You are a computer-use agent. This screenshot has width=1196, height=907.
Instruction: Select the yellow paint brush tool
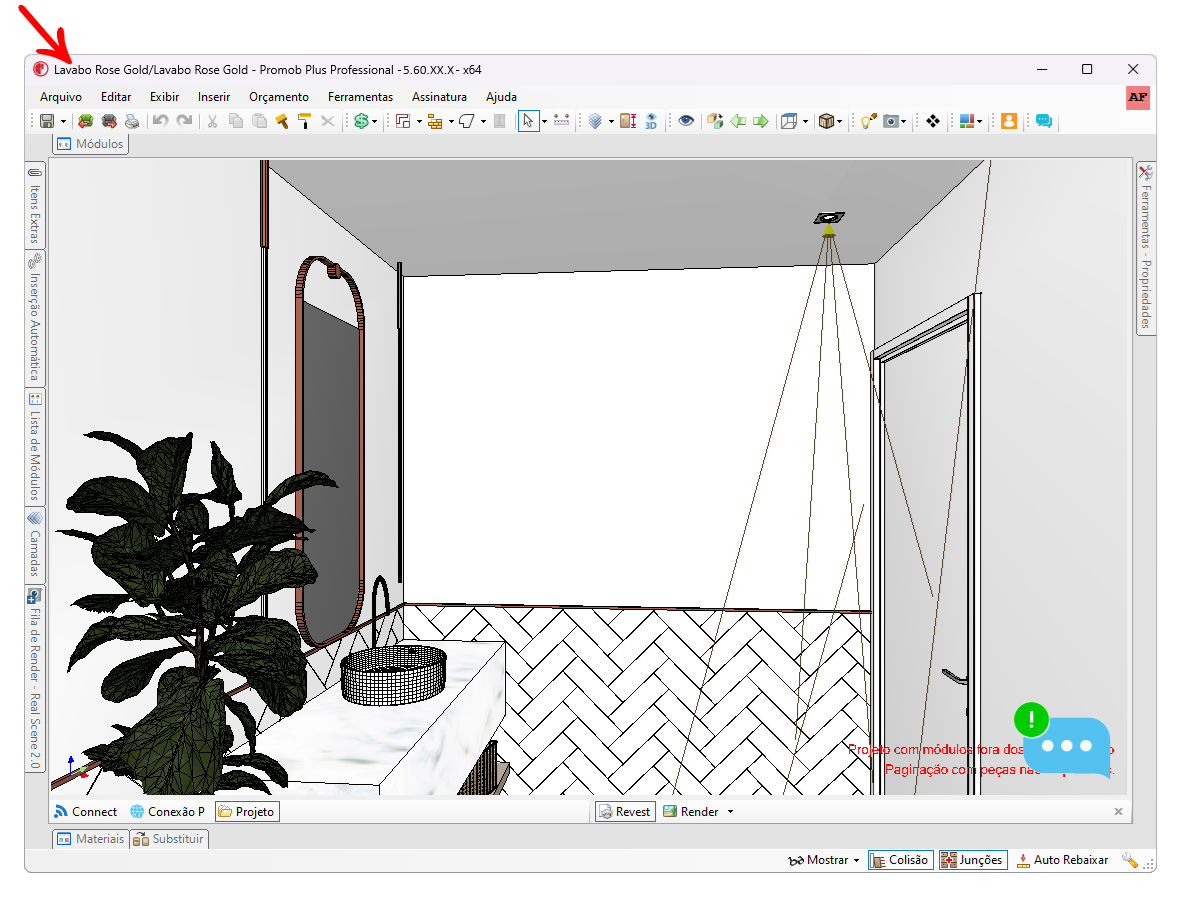(282, 121)
